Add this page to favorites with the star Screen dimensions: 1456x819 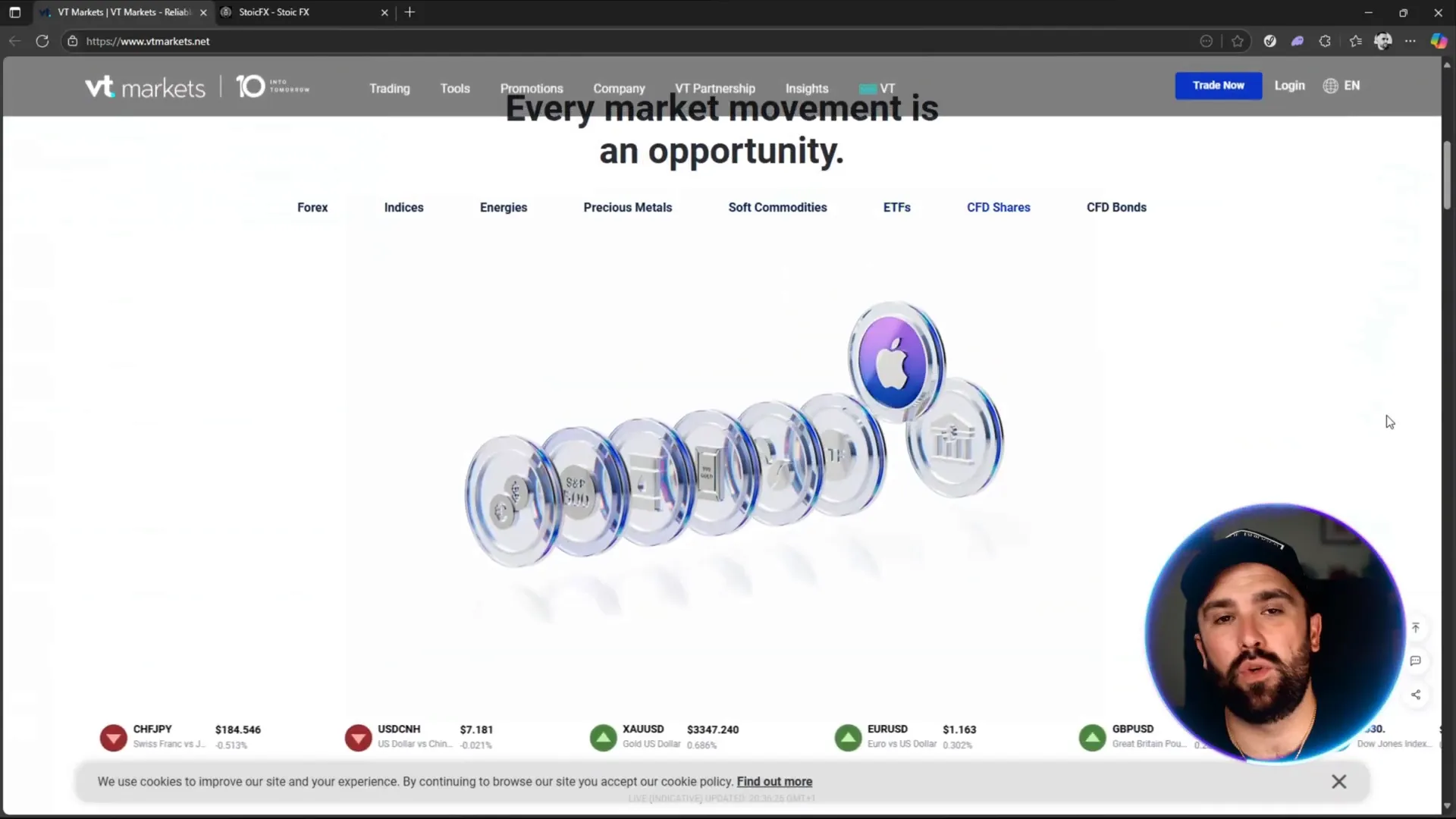pos(1238,41)
